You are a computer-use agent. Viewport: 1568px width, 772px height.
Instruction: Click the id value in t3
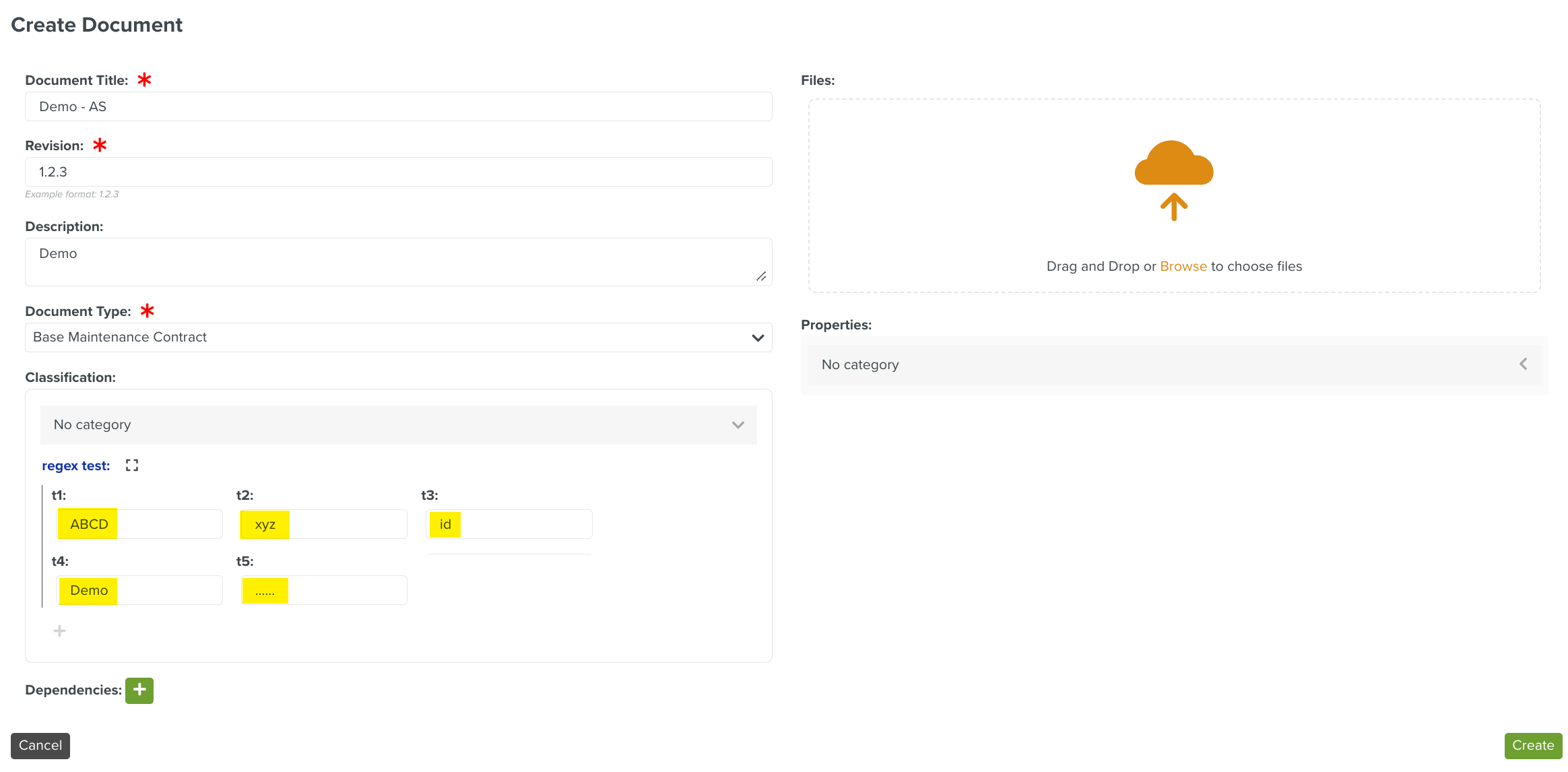(x=445, y=523)
